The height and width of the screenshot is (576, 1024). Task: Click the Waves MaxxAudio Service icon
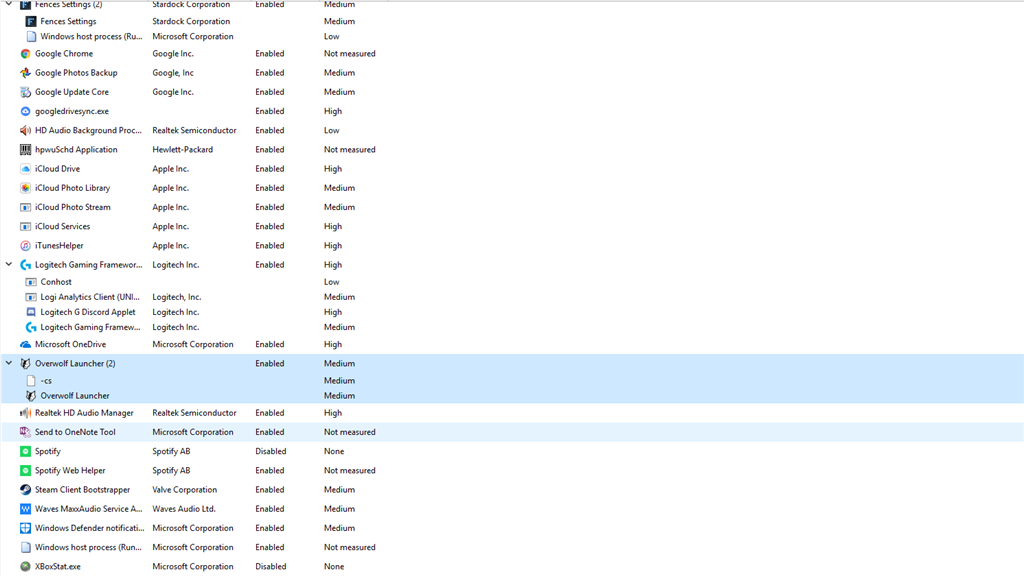(25, 509)
